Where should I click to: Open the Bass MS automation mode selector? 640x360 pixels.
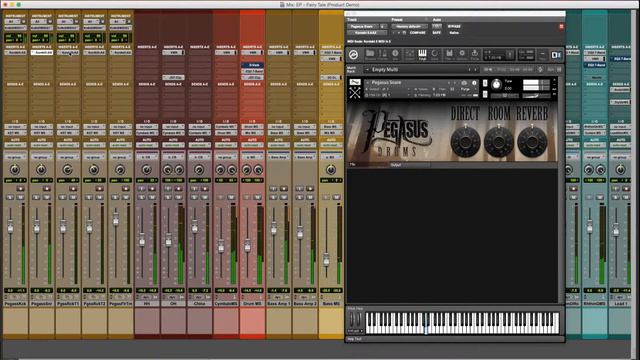click(x=331, y=145)
